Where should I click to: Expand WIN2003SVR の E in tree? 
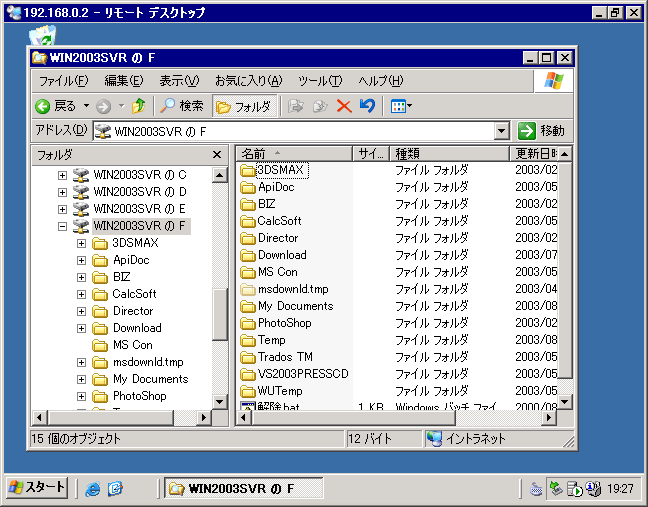tap(62, 209)
